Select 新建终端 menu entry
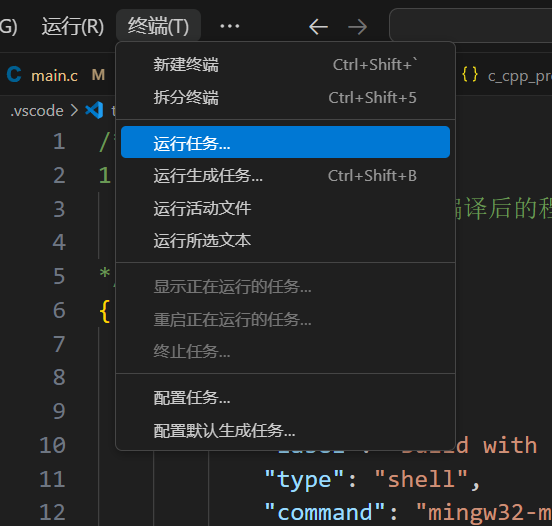This screenshot has width=552, height=526. click(285, 65)
